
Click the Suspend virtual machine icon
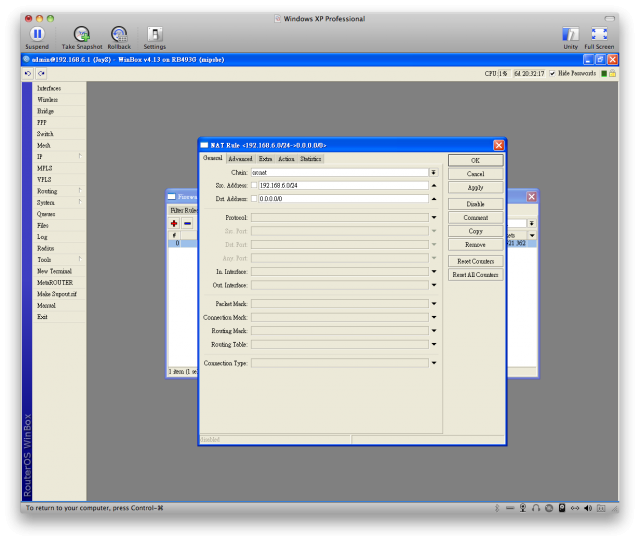(x=37, y=34)
